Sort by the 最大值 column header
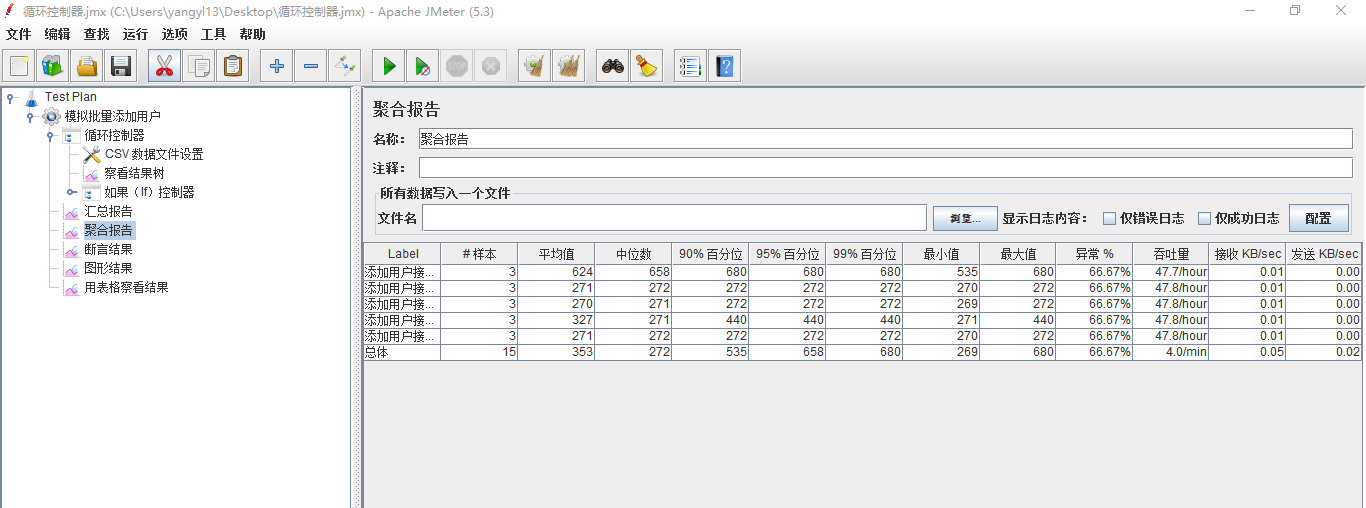This screenshot has height=508, width=1366. tap(1017, 254)
